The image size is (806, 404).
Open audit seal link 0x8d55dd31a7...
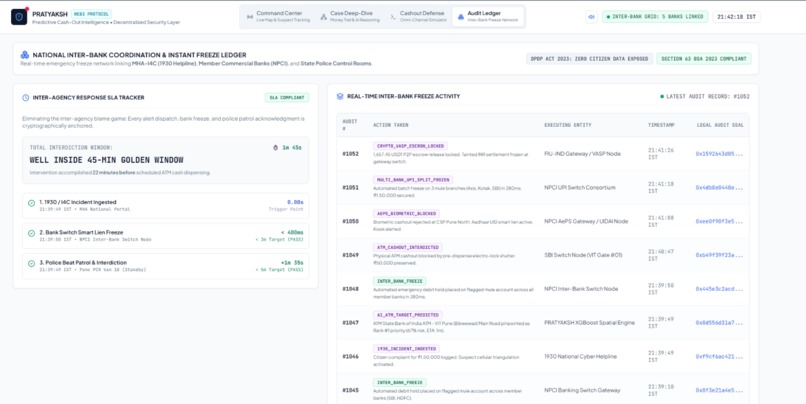coord(719,323)
